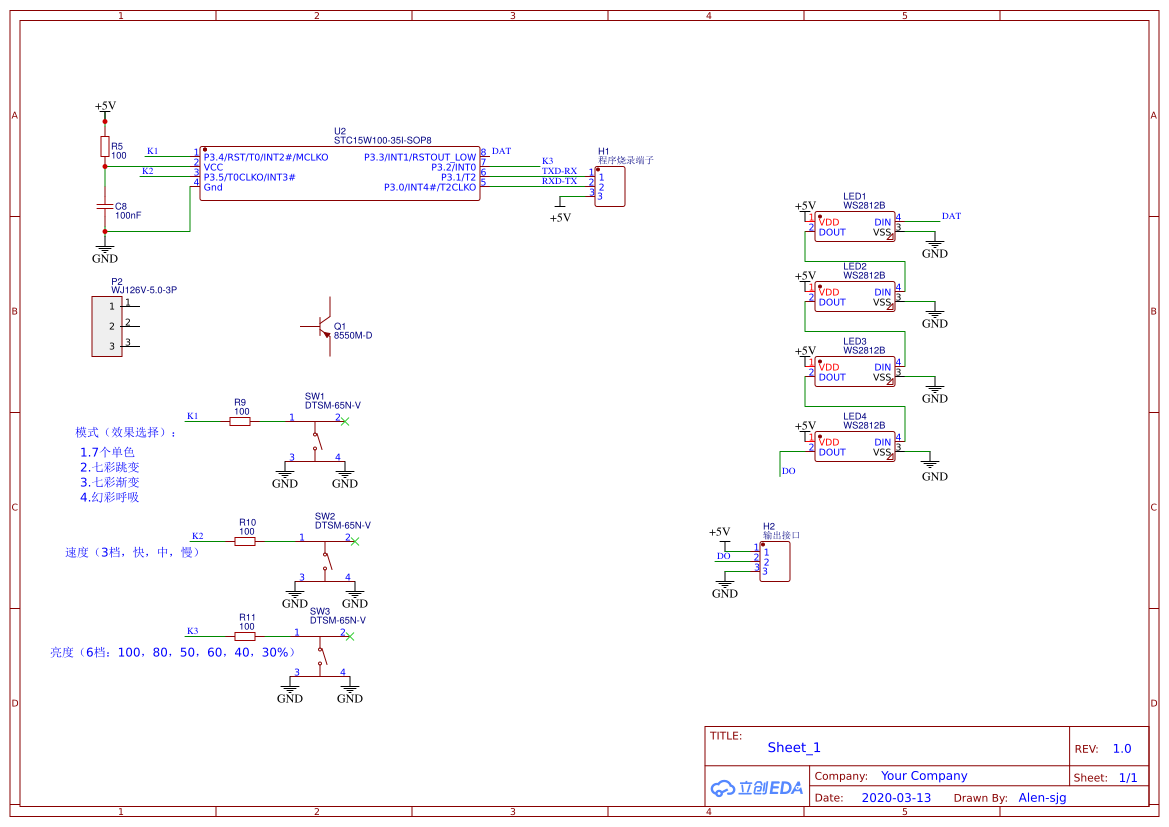The image size is (1169, 827).
Task: Select the speed note "速度（3档，快，中，慢）"
Action: click(x=132, y=553)
